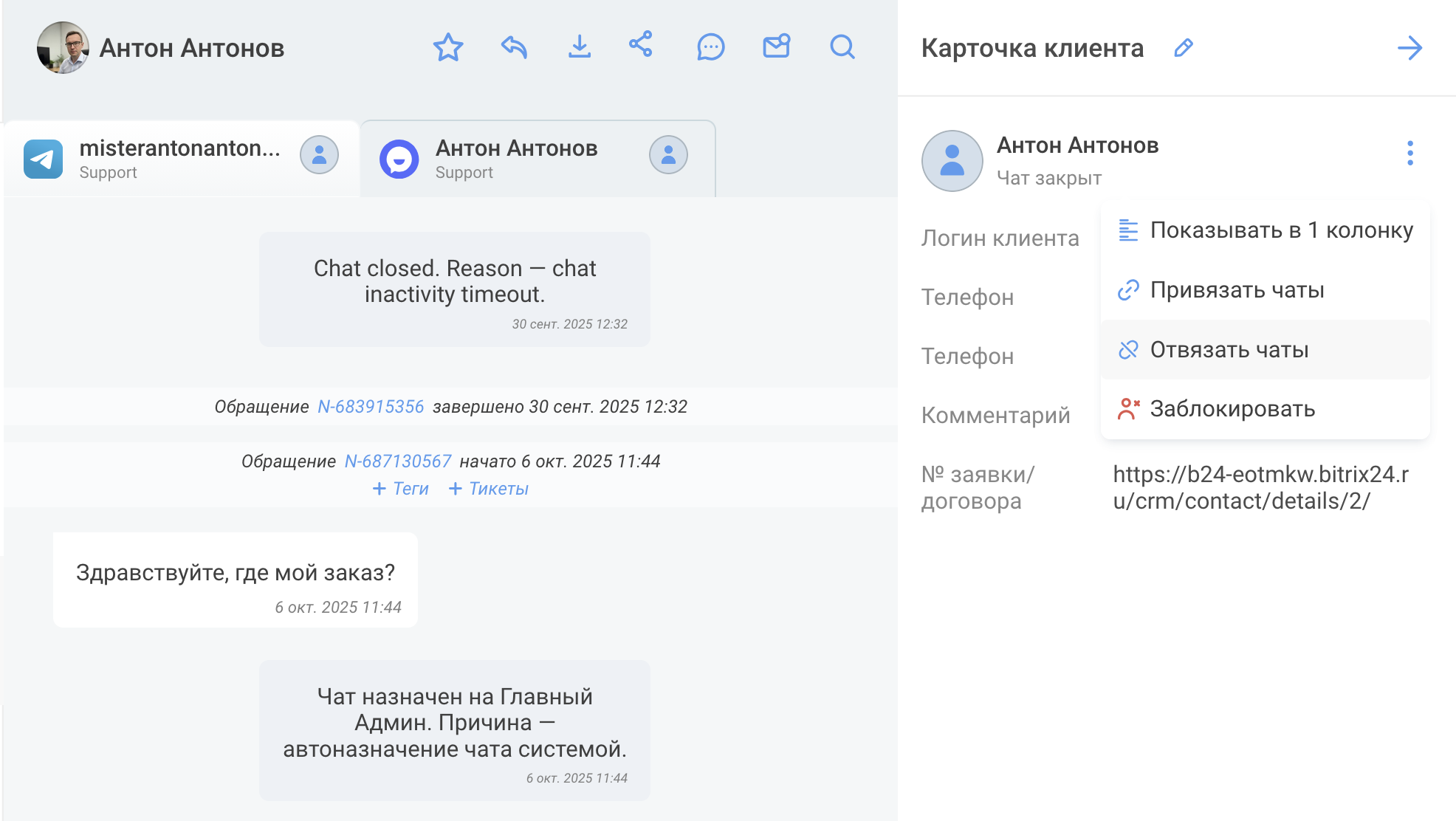This screenshot has height=821, width=1456.
Task: Toggle the three-dot client menu
Action: (x=1409, y=154)
